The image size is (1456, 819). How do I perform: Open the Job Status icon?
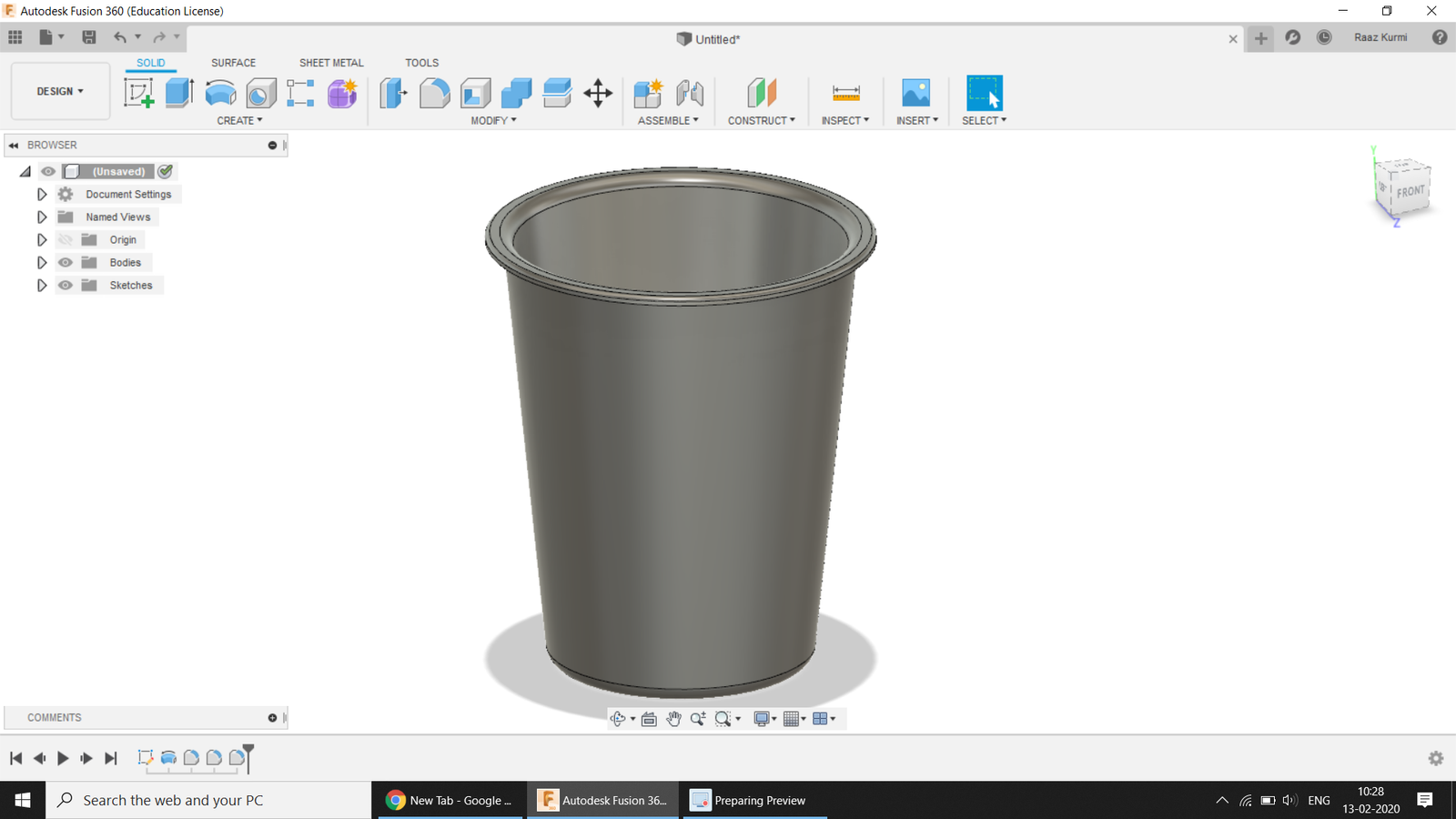pyautogui.click(x=1324, y=37)
